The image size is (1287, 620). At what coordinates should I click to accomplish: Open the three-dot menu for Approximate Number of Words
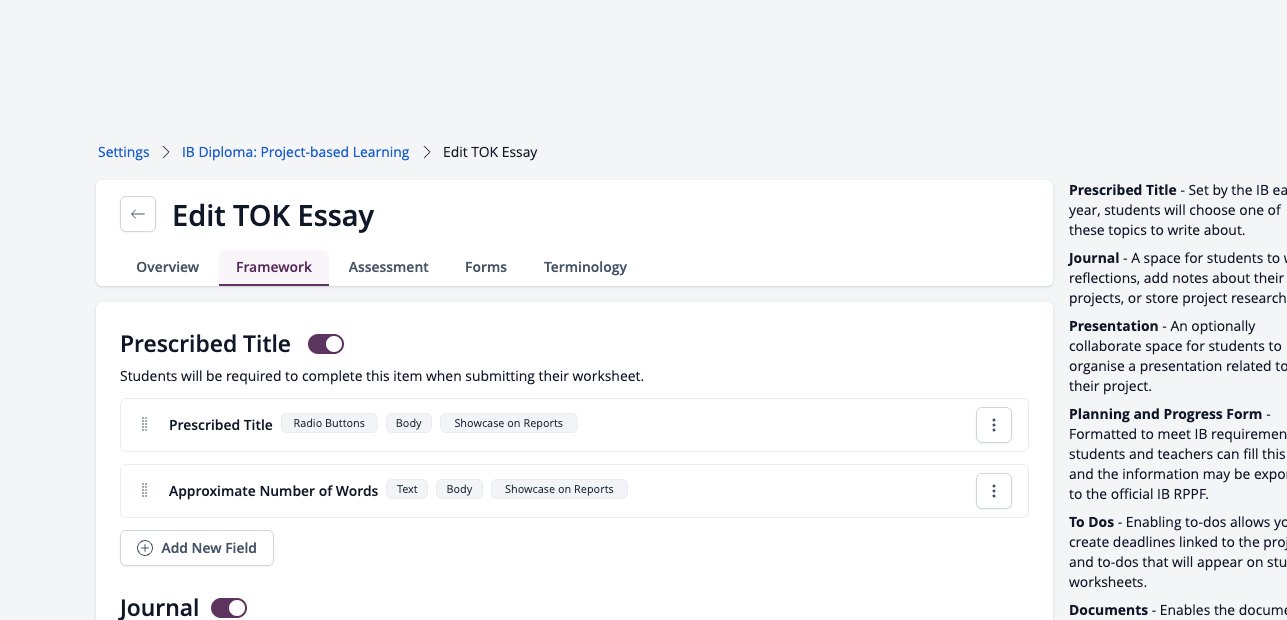click(x=994, y=491)
